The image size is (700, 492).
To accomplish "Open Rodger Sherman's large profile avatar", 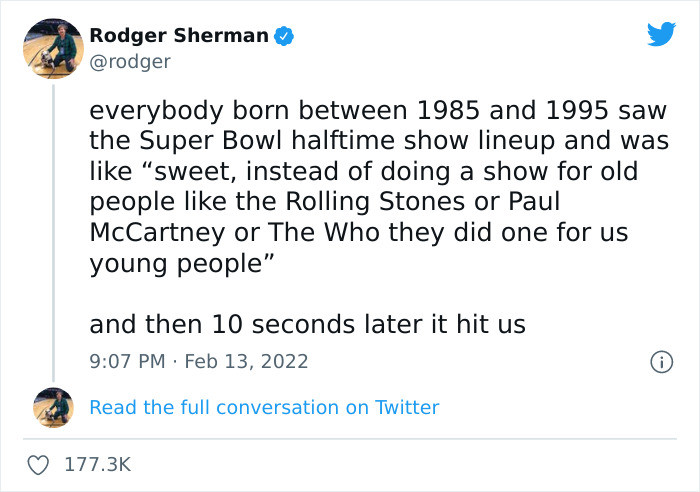I will coord(52,48).
